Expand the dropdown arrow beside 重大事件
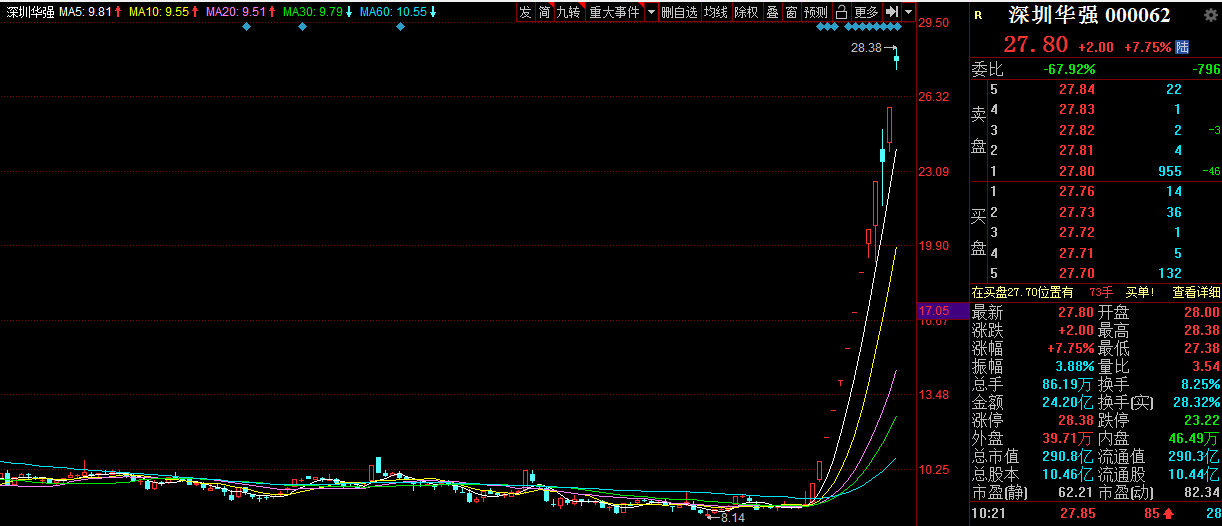 [651, 12]
